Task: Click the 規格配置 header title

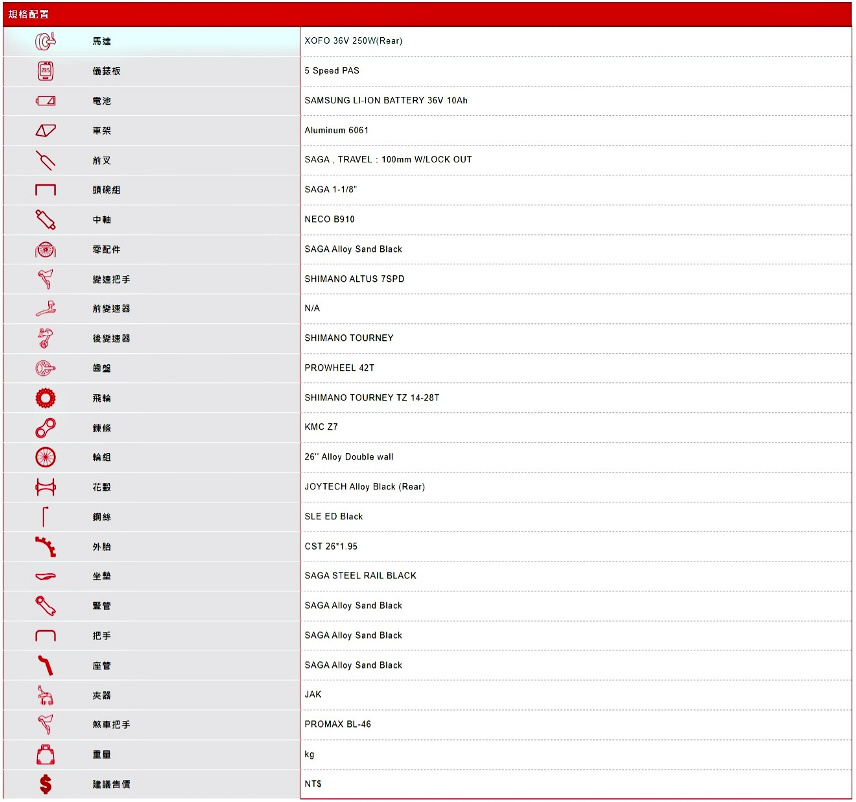Action: (x=28, y=14)
